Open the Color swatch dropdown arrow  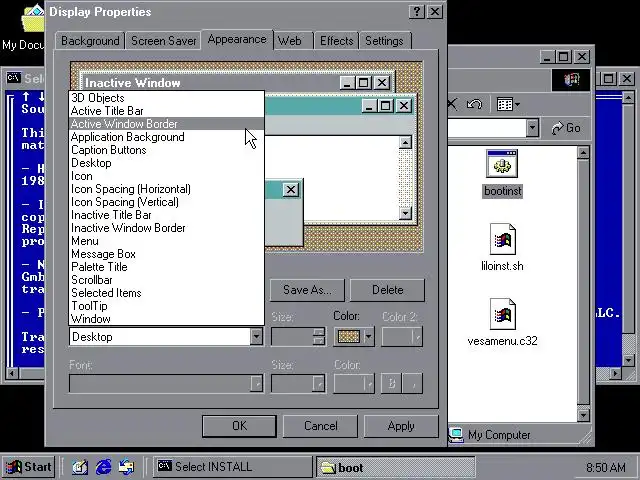click(x=368, y=337)
